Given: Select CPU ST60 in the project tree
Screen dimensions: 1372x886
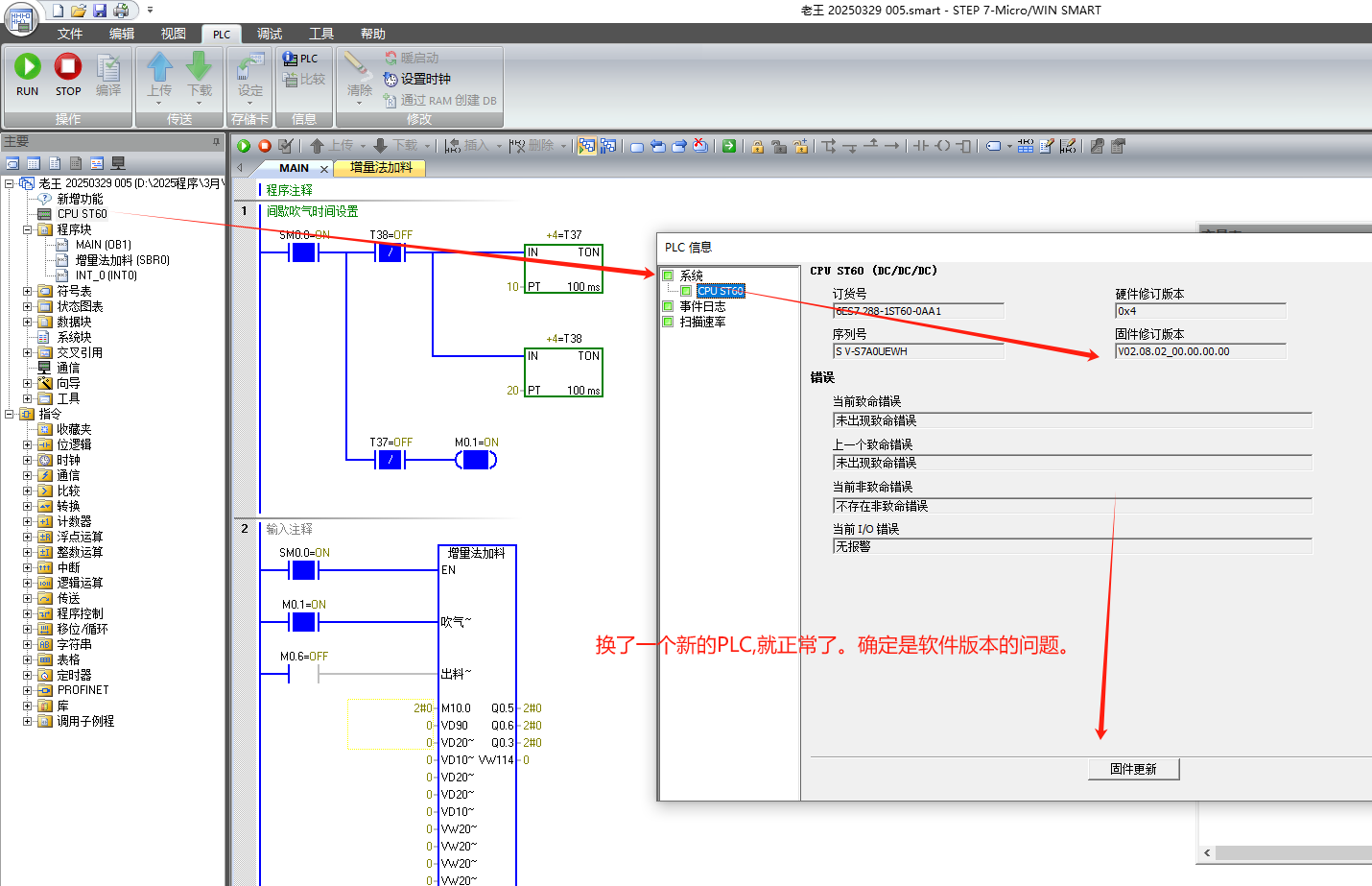Looking at the screenshot, I should [x=82, y=214].
